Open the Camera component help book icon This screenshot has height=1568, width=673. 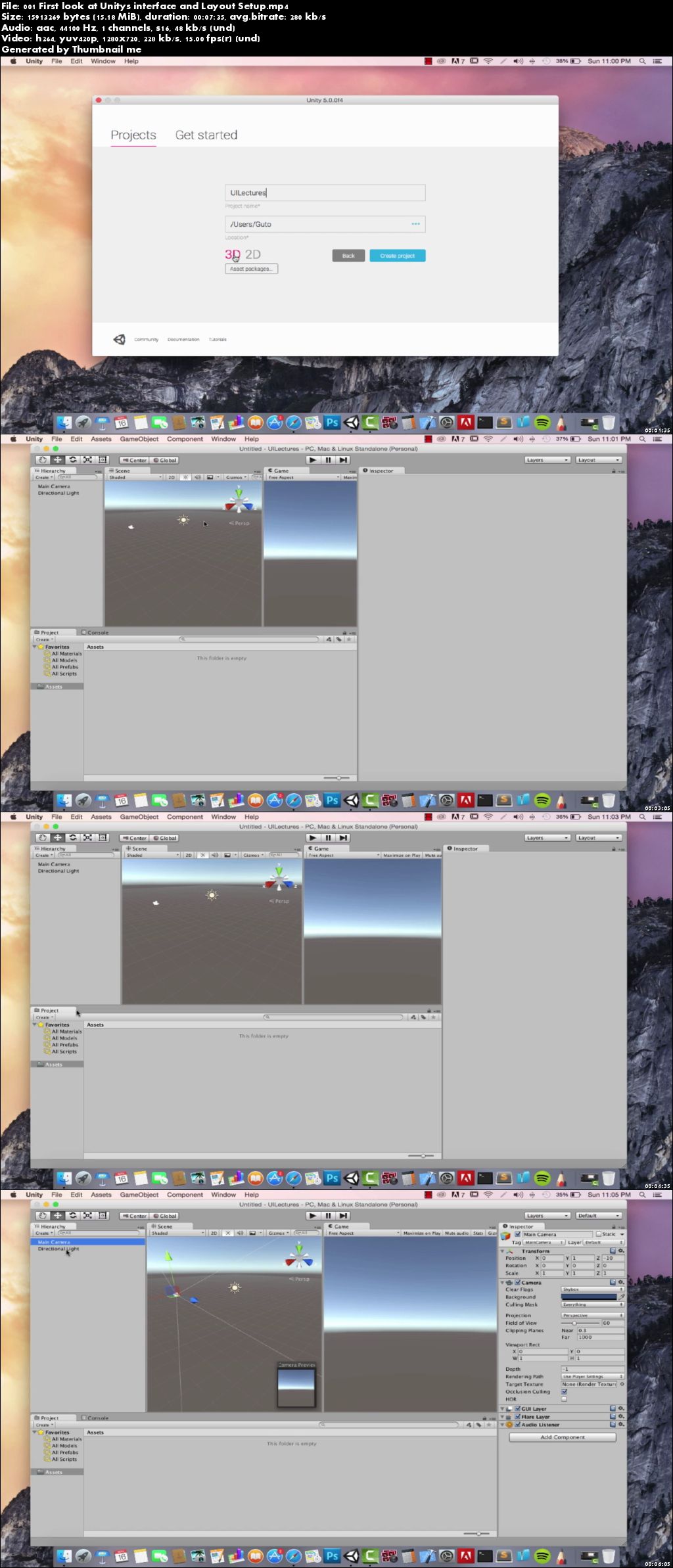click(613, 1282)
